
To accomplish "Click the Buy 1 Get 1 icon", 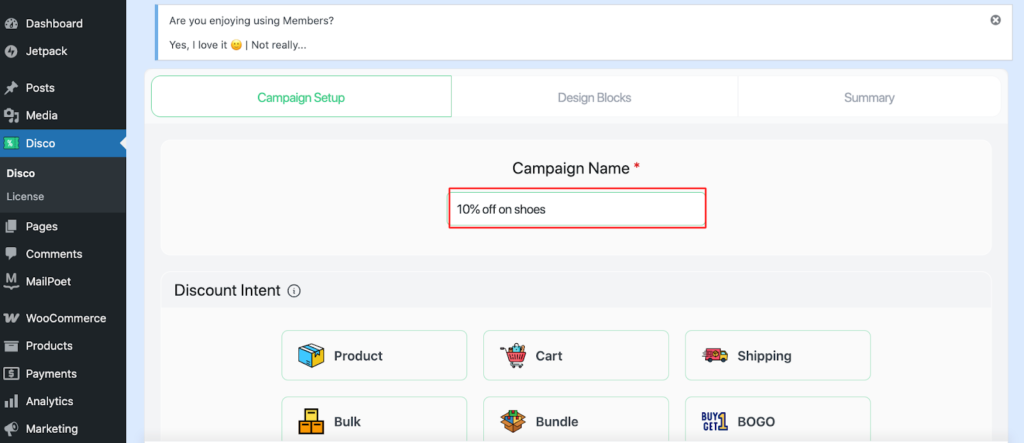I will coord(714,421).
